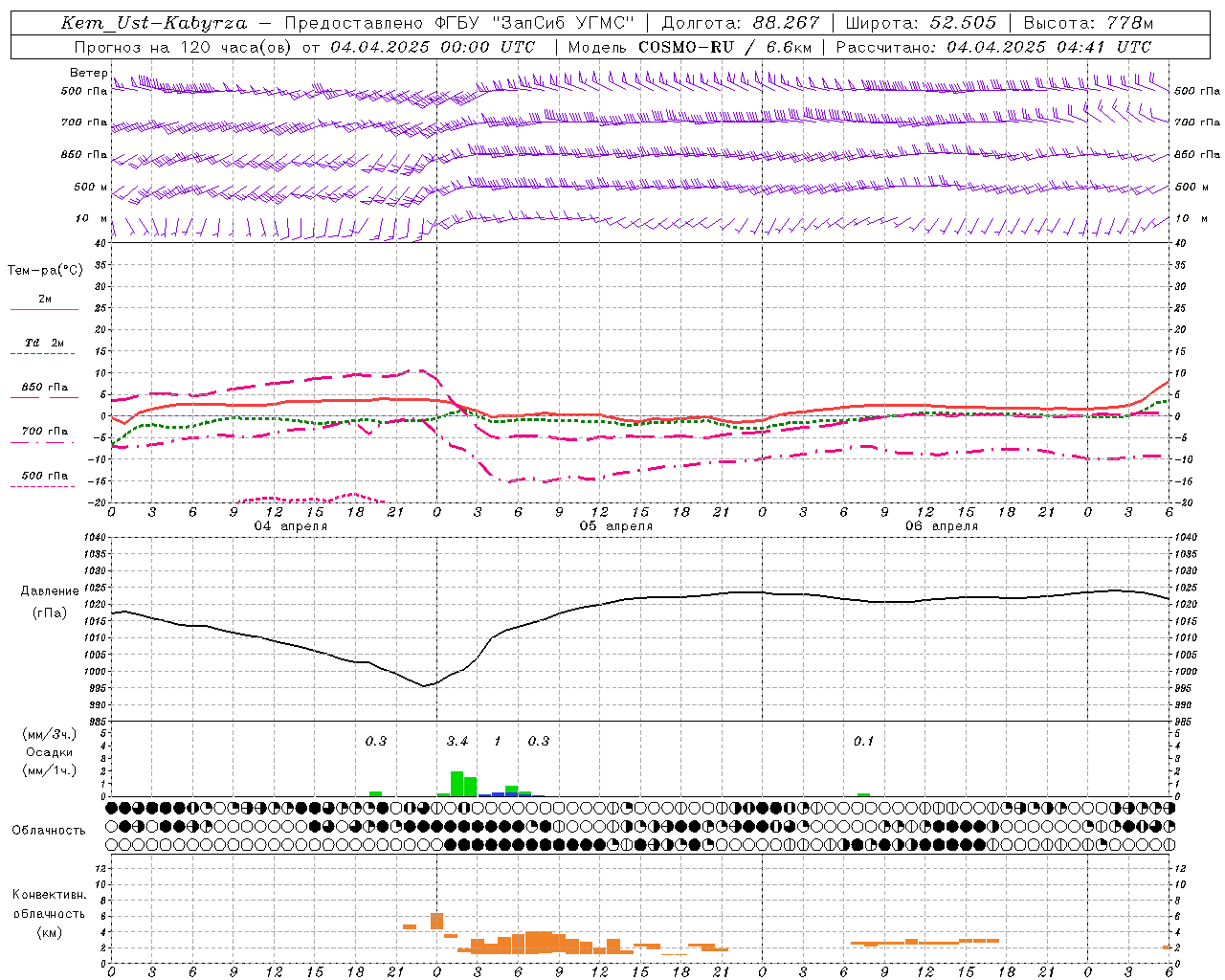Click the Облачность cloudiness label
This screenshot has width=1225, height=980.
49,831
